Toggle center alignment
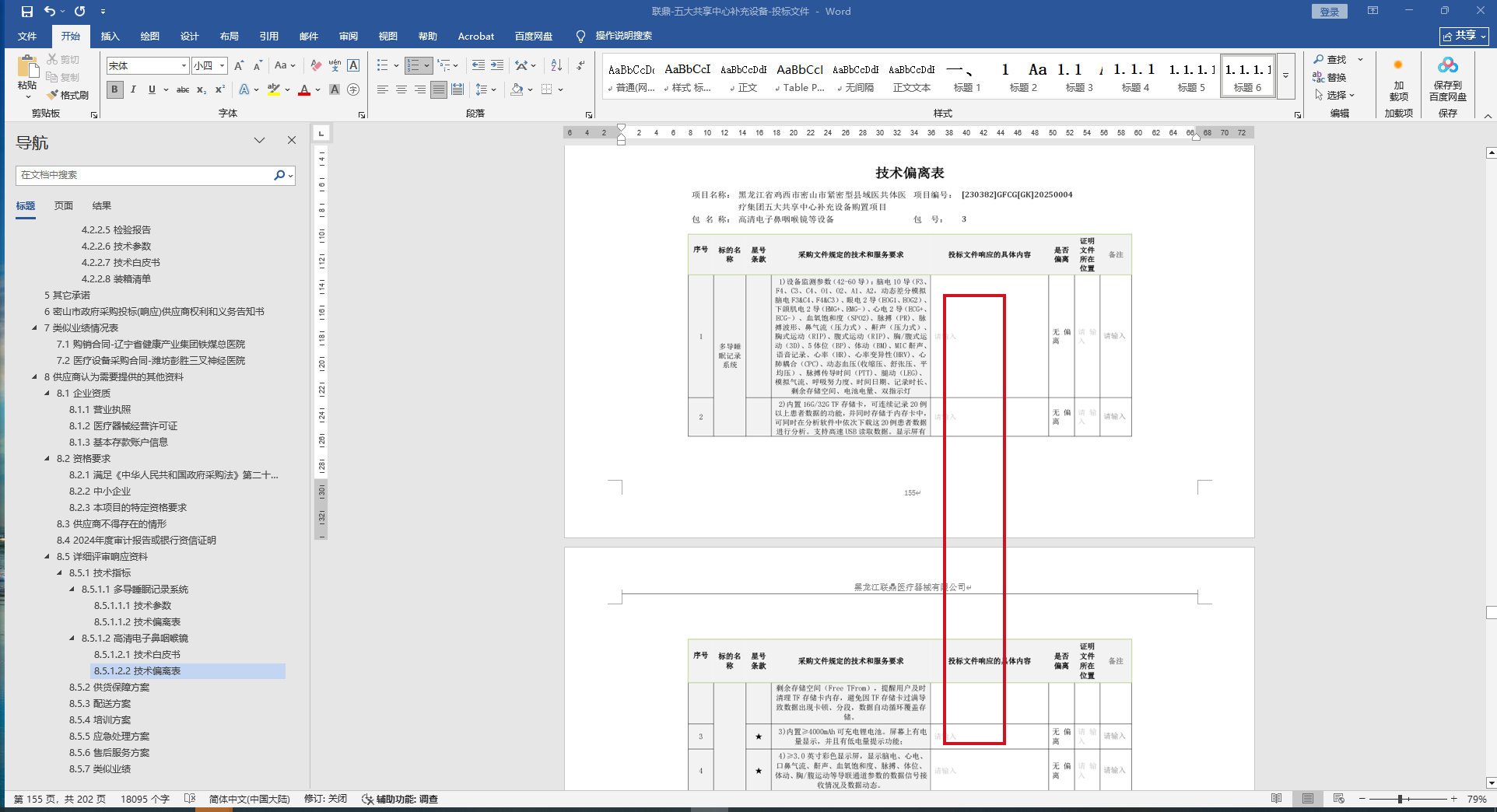The width and height of the screenshot is (1497, 812). click(x=401, y=89)
